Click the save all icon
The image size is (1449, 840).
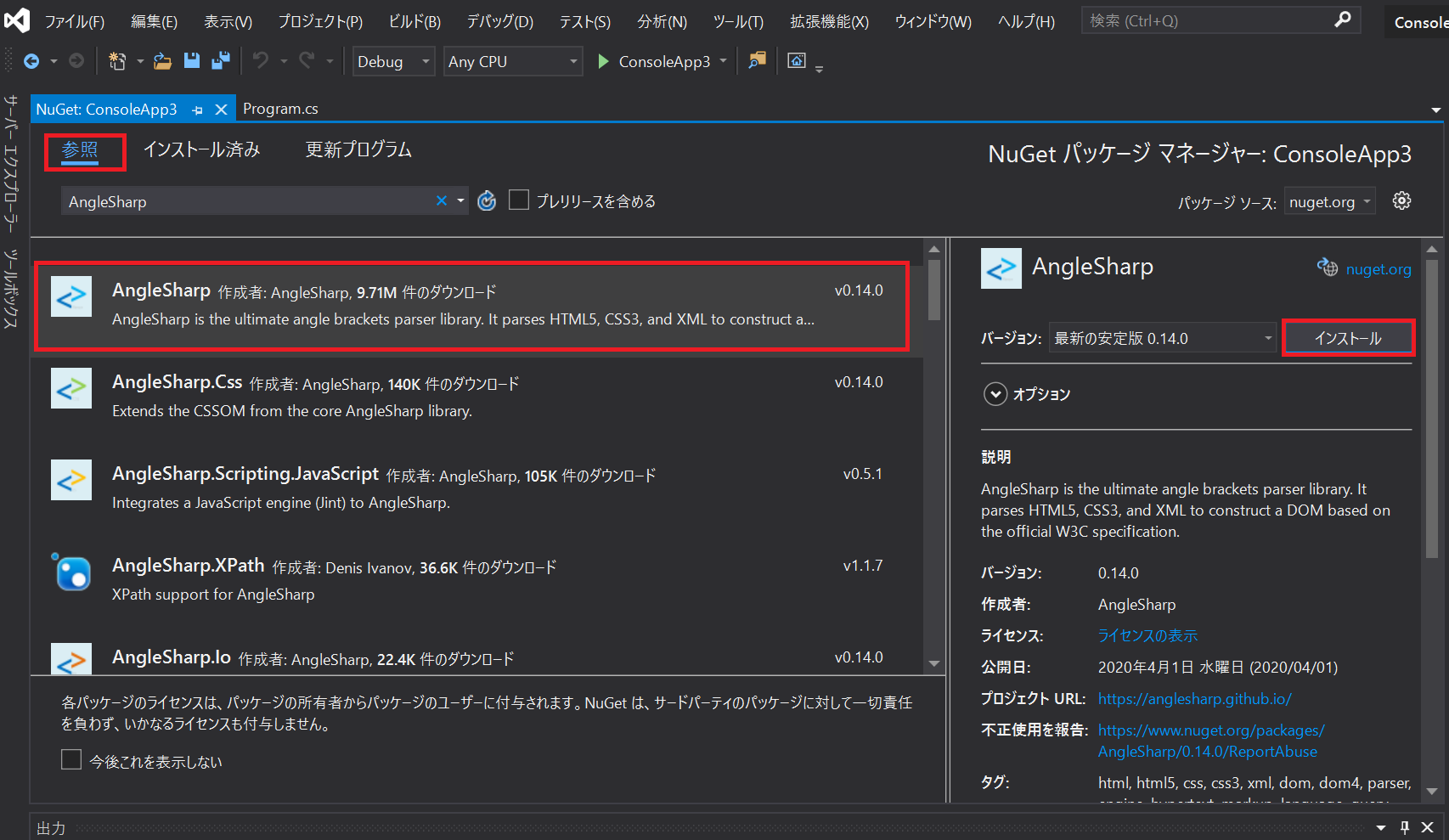click(x=221, y=60)
